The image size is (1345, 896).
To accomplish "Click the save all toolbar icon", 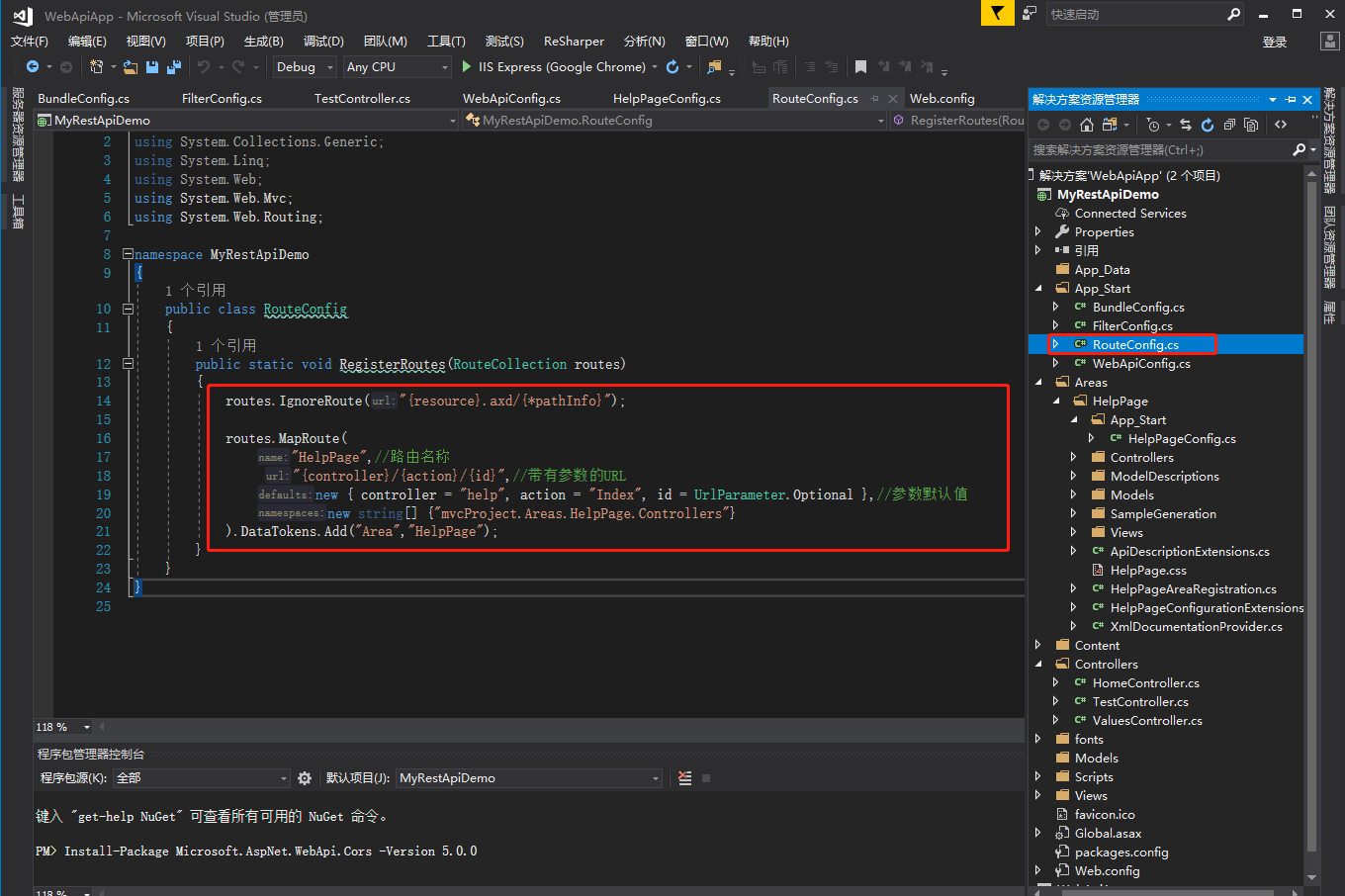I will (174, 67).
